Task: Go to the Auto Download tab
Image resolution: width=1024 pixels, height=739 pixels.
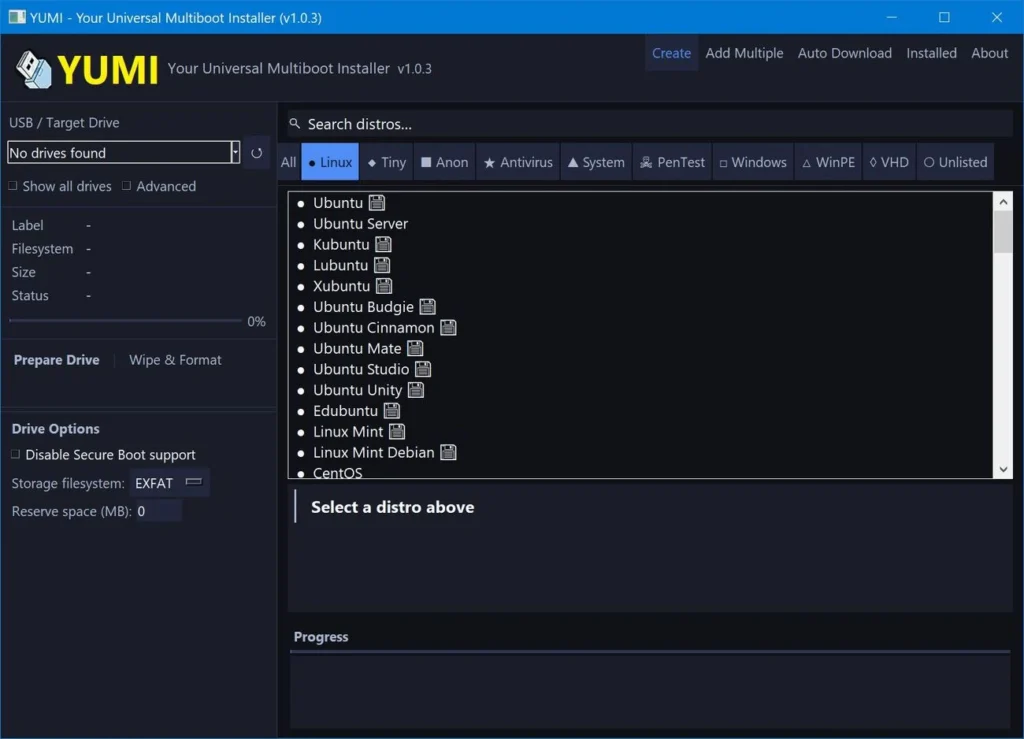Action: tap(844, 53)
